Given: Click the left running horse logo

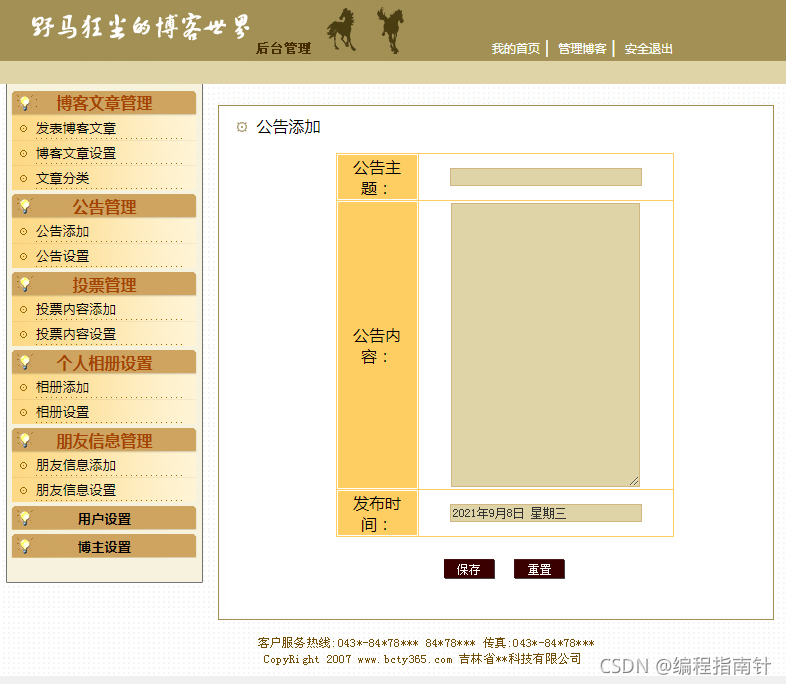Looking at the screenshot, I should (342, 30).
